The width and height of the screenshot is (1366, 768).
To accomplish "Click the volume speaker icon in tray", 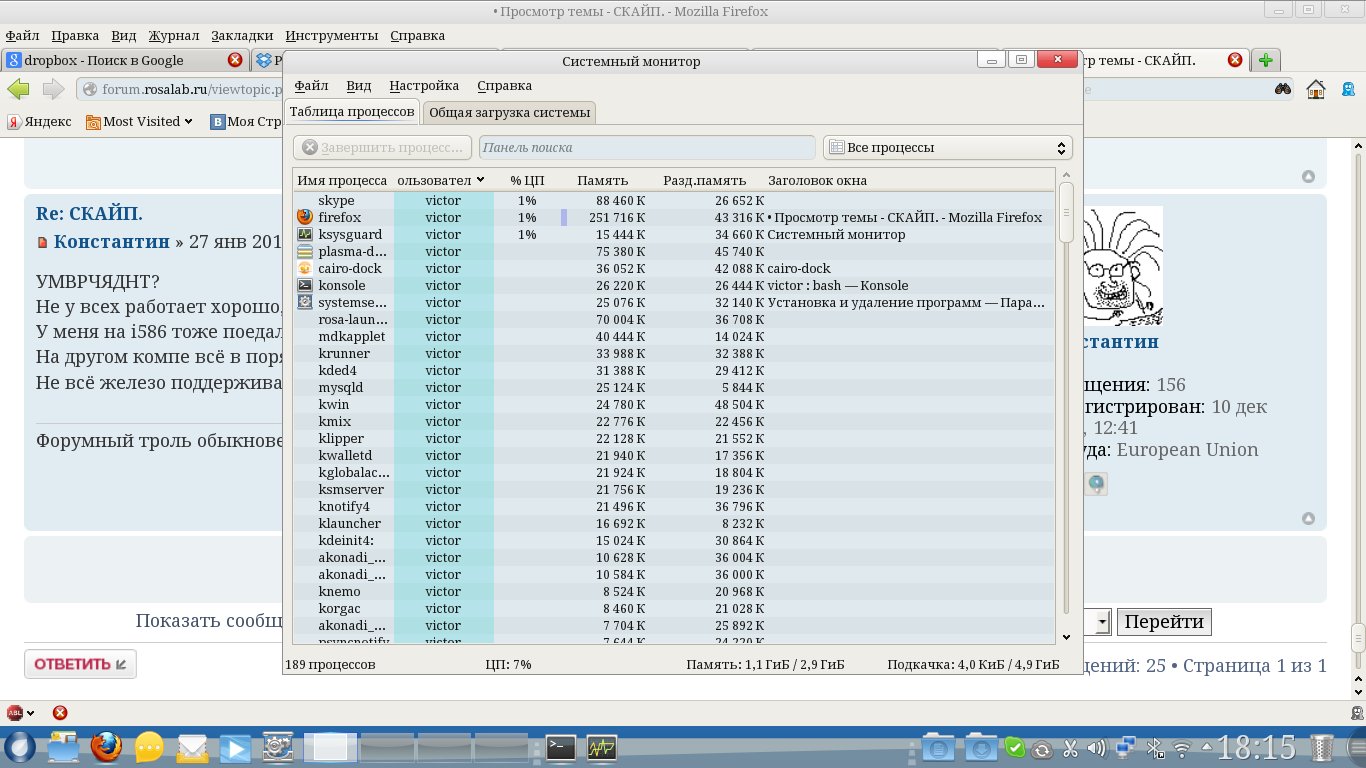I will coord(1097,747).
